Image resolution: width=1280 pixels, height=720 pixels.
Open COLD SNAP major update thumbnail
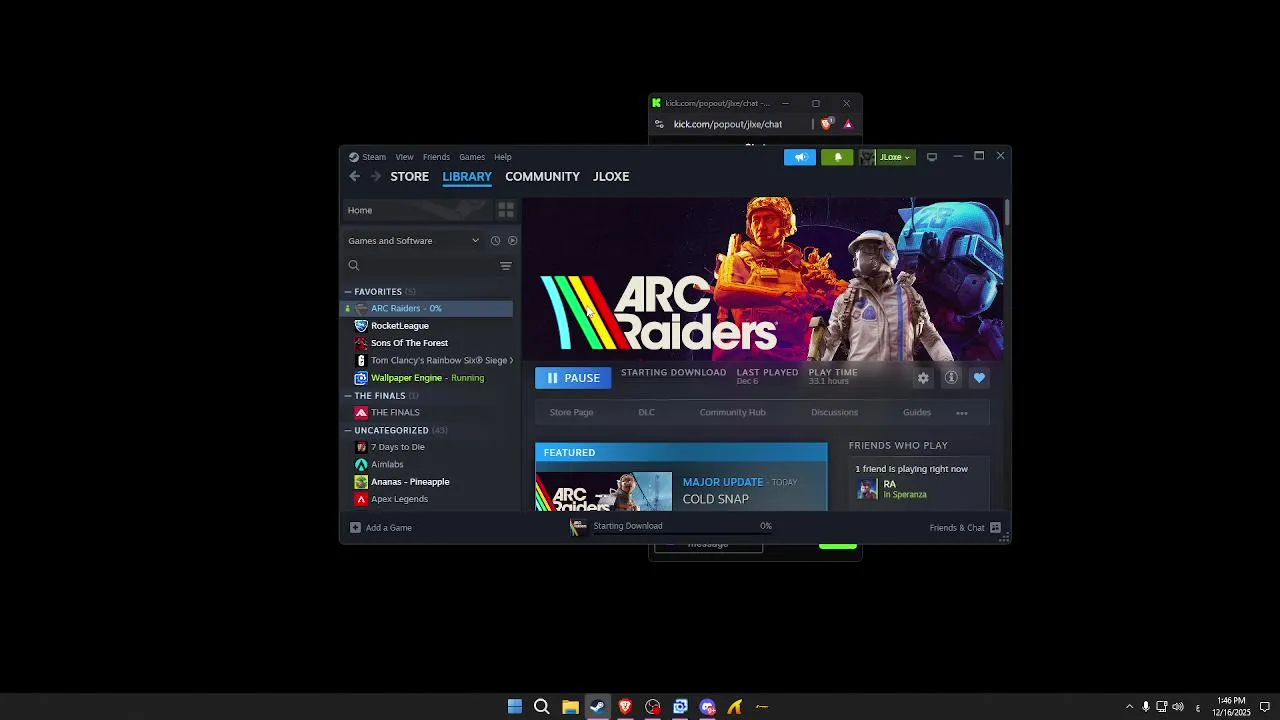pyautogui.click(x=604, y=491)
